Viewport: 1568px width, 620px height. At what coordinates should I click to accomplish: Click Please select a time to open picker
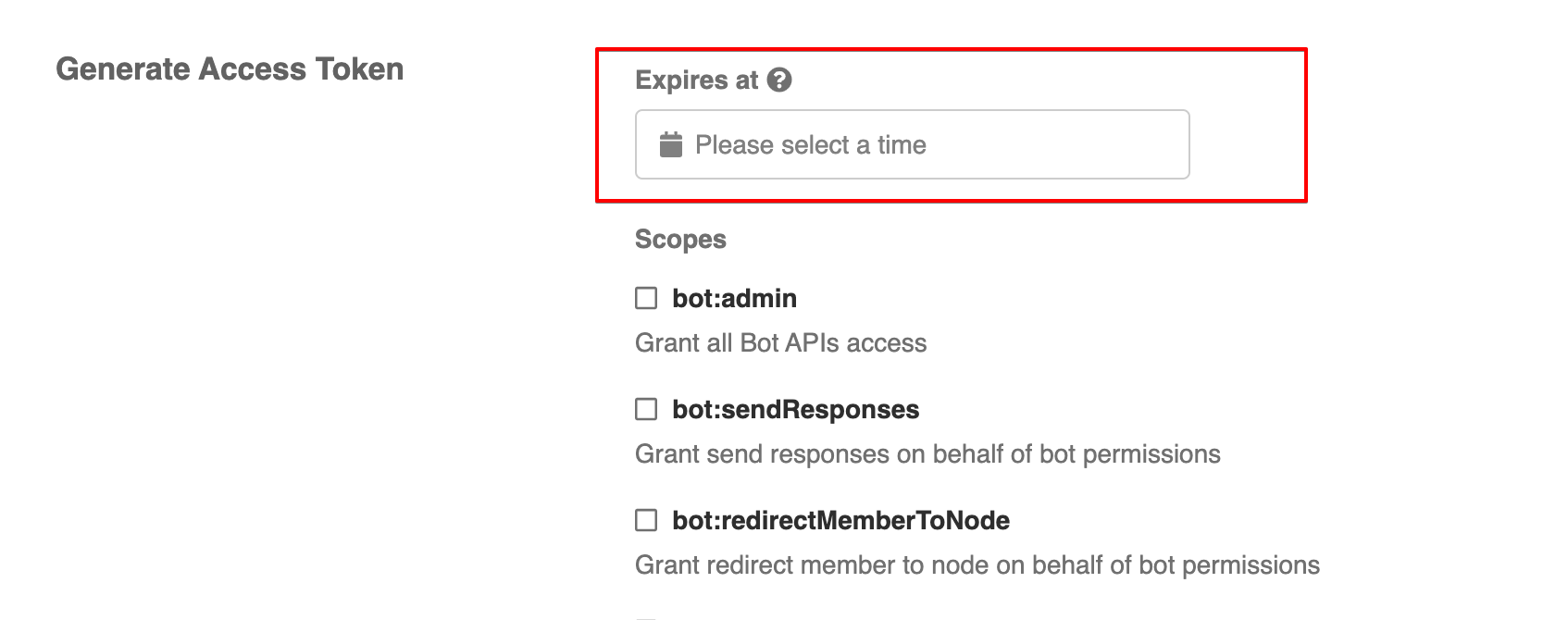813,144
